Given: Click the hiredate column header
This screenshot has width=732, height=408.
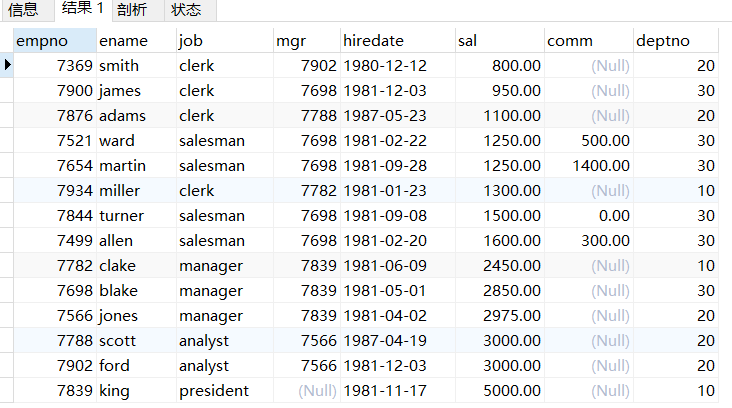Looking at the screenshot, I should pos(396,41).
